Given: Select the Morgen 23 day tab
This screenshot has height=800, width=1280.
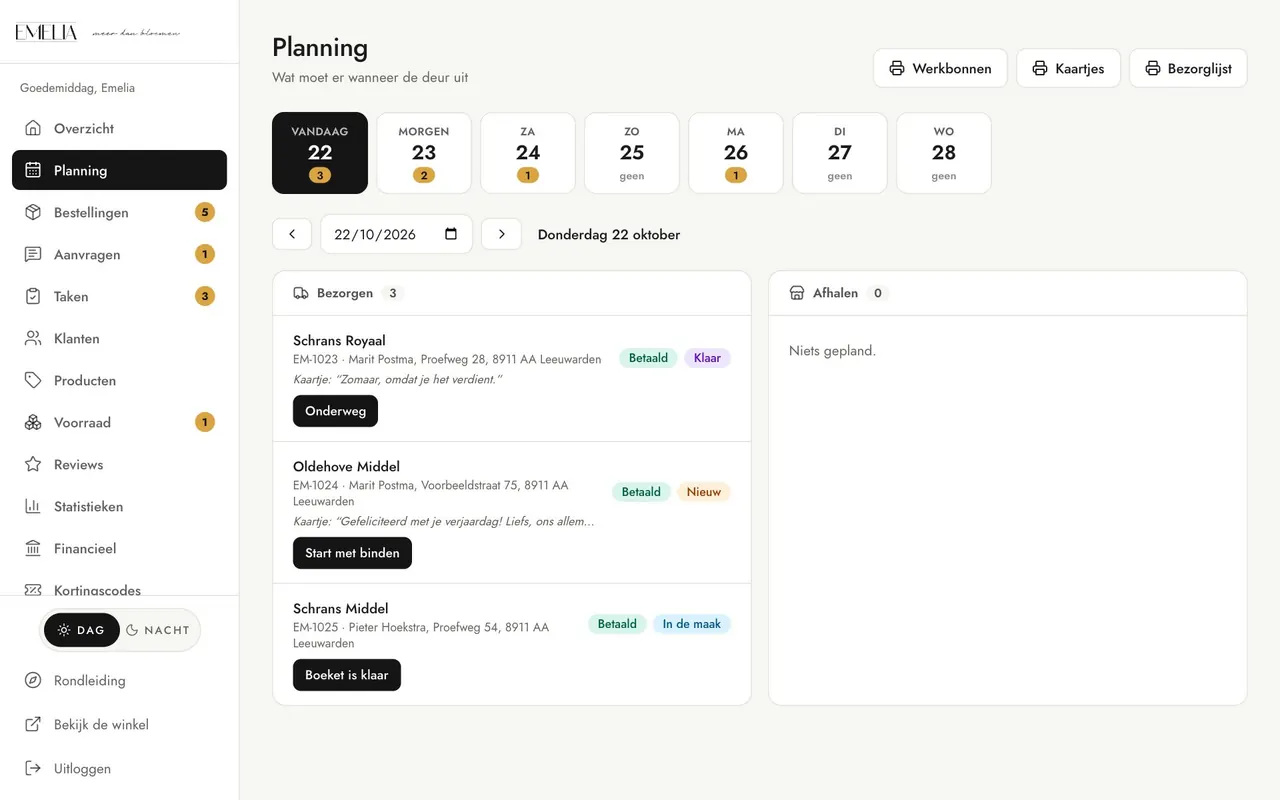Looking at the screenshot, I should point(424,153).
